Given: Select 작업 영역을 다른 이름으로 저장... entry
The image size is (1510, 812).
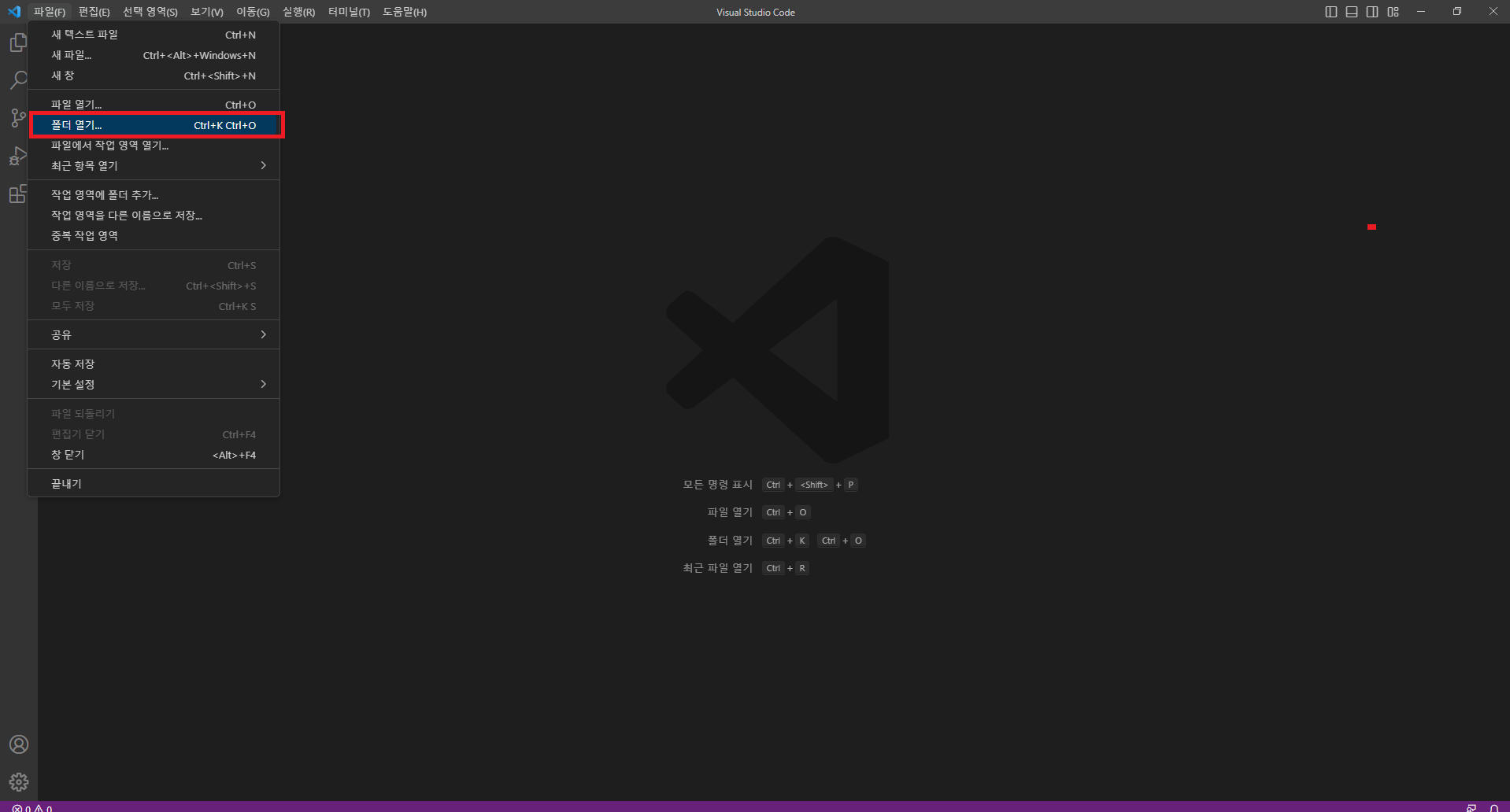Looking at the screenshot, I should tap(154, 216).
